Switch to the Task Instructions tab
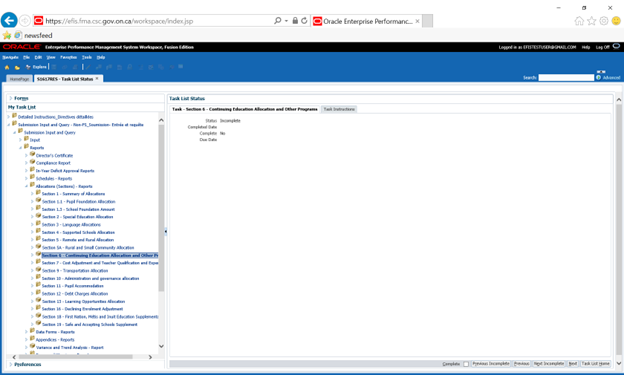The height and width of the screenshot is (375, 624). (x=339, y=109)
